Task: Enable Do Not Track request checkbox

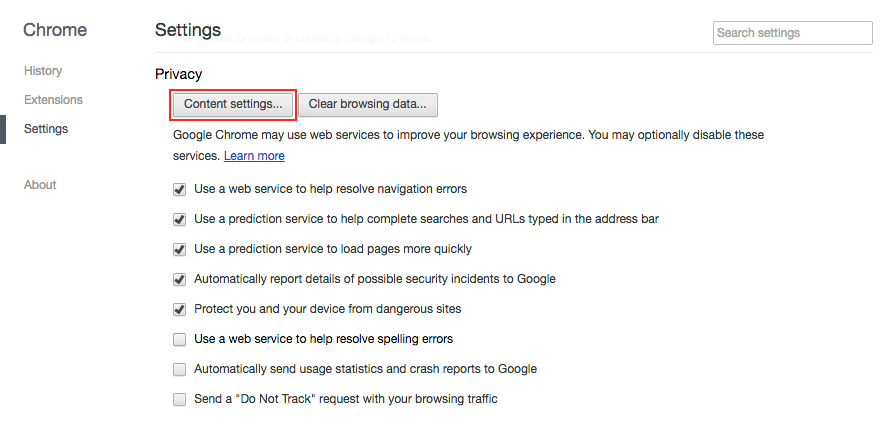Action: [179, 399]
